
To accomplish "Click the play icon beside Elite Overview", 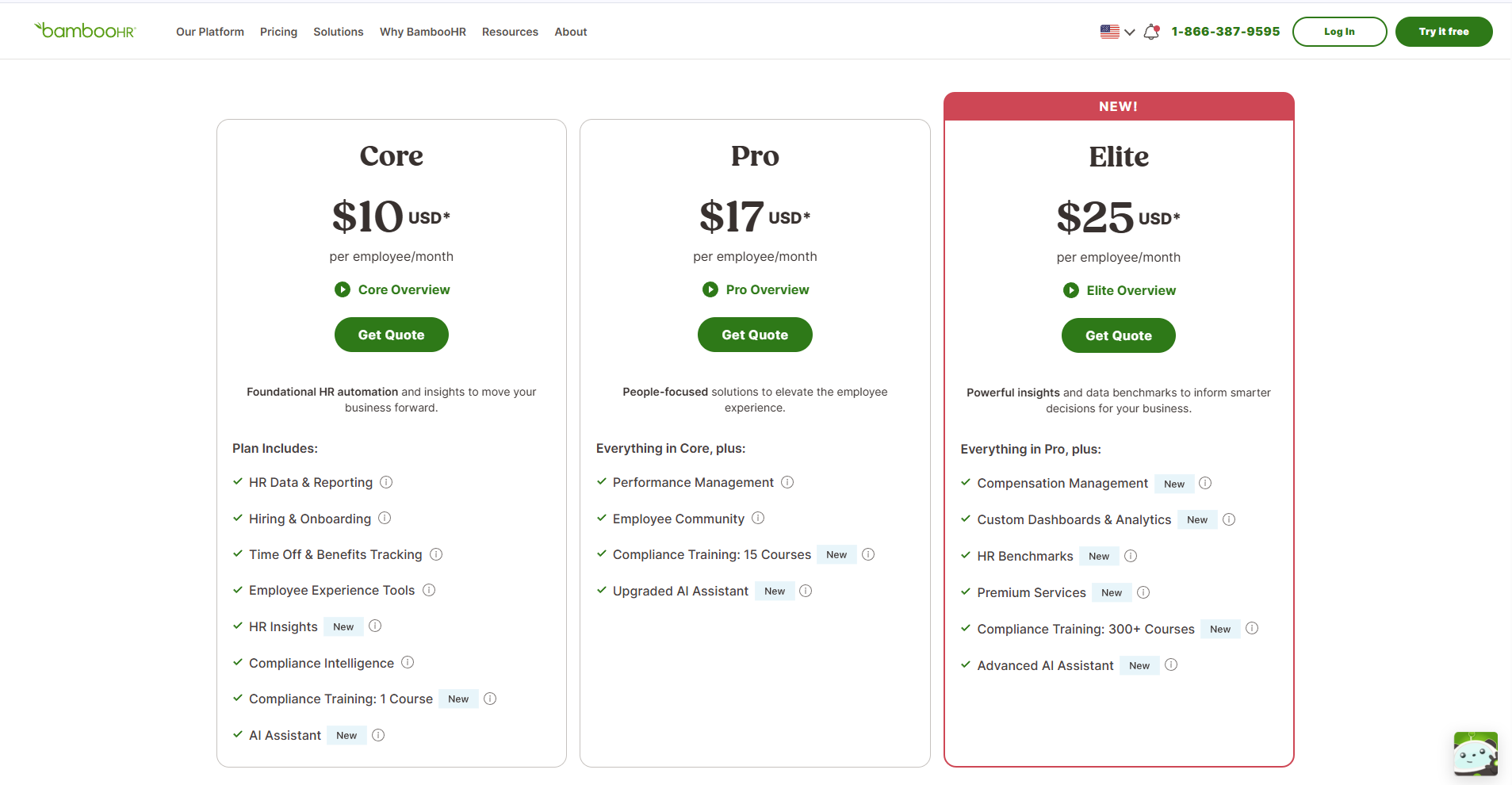I will pos(1070,290).
